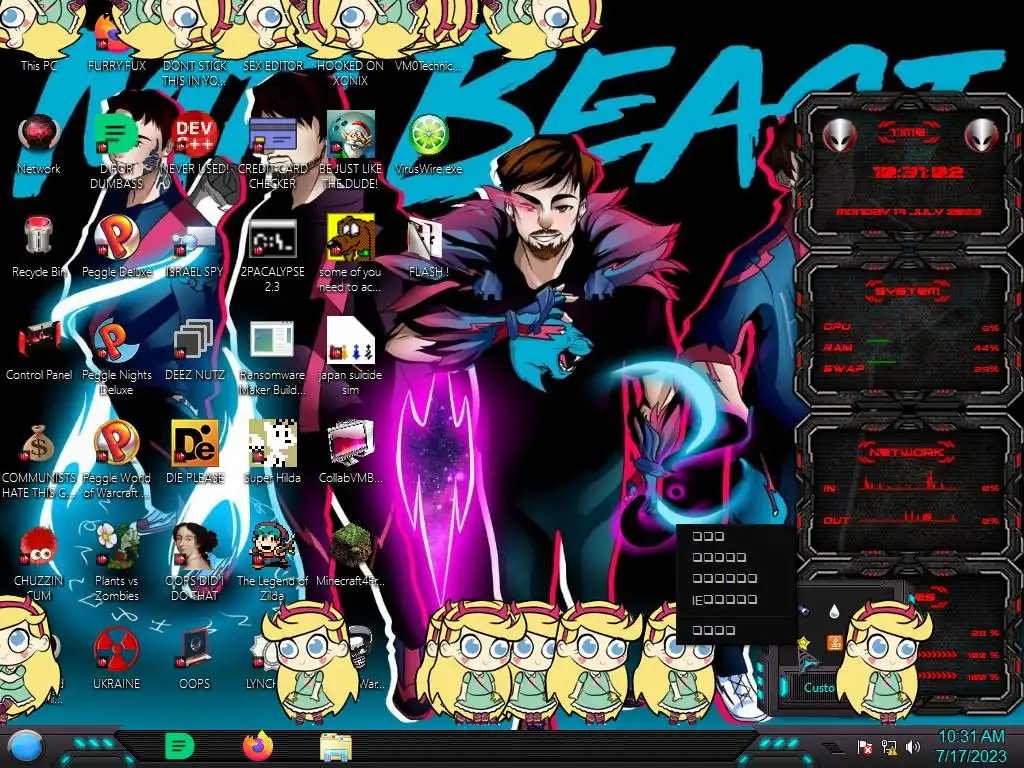Click the white water drop tray icon

(x=834, y=611)
